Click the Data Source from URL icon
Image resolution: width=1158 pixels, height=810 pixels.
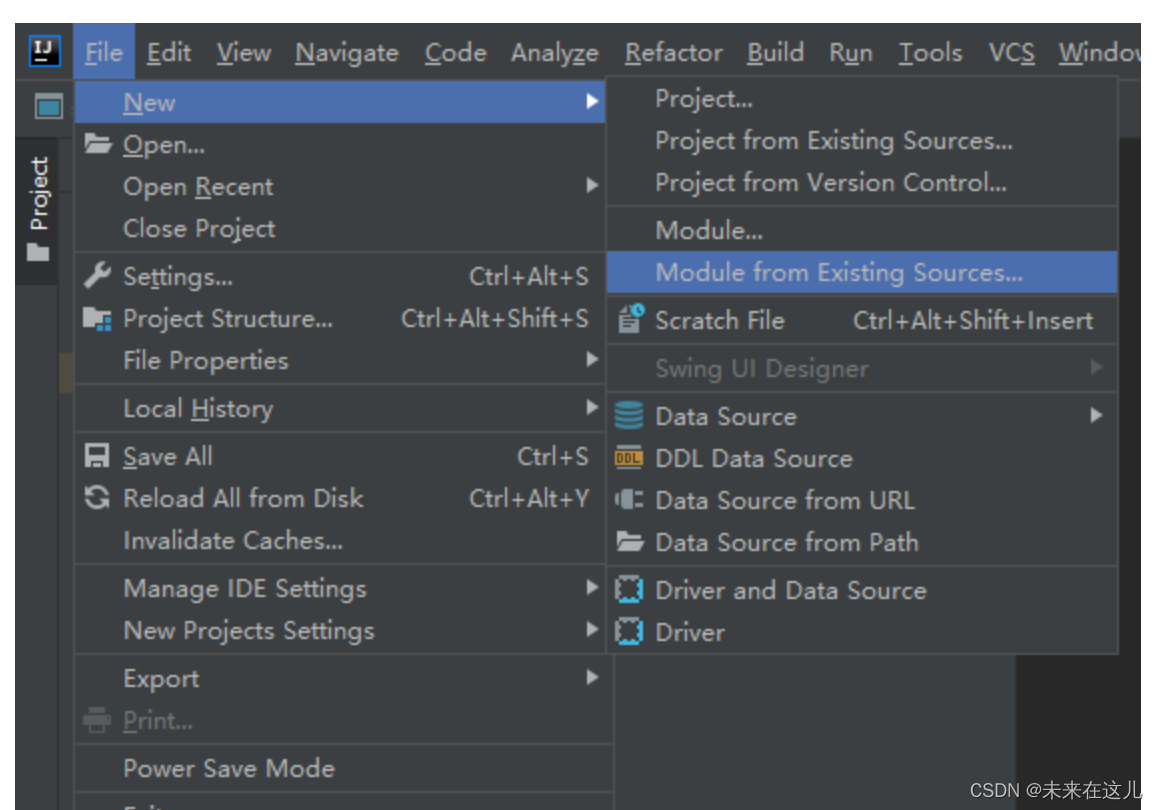coord(628,500)
